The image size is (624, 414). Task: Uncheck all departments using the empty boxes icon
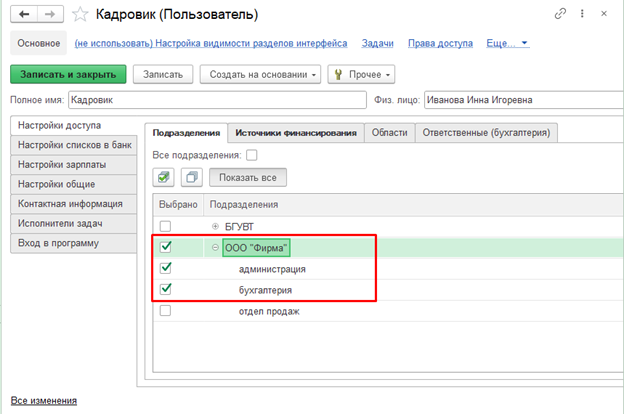pos(192,177)
